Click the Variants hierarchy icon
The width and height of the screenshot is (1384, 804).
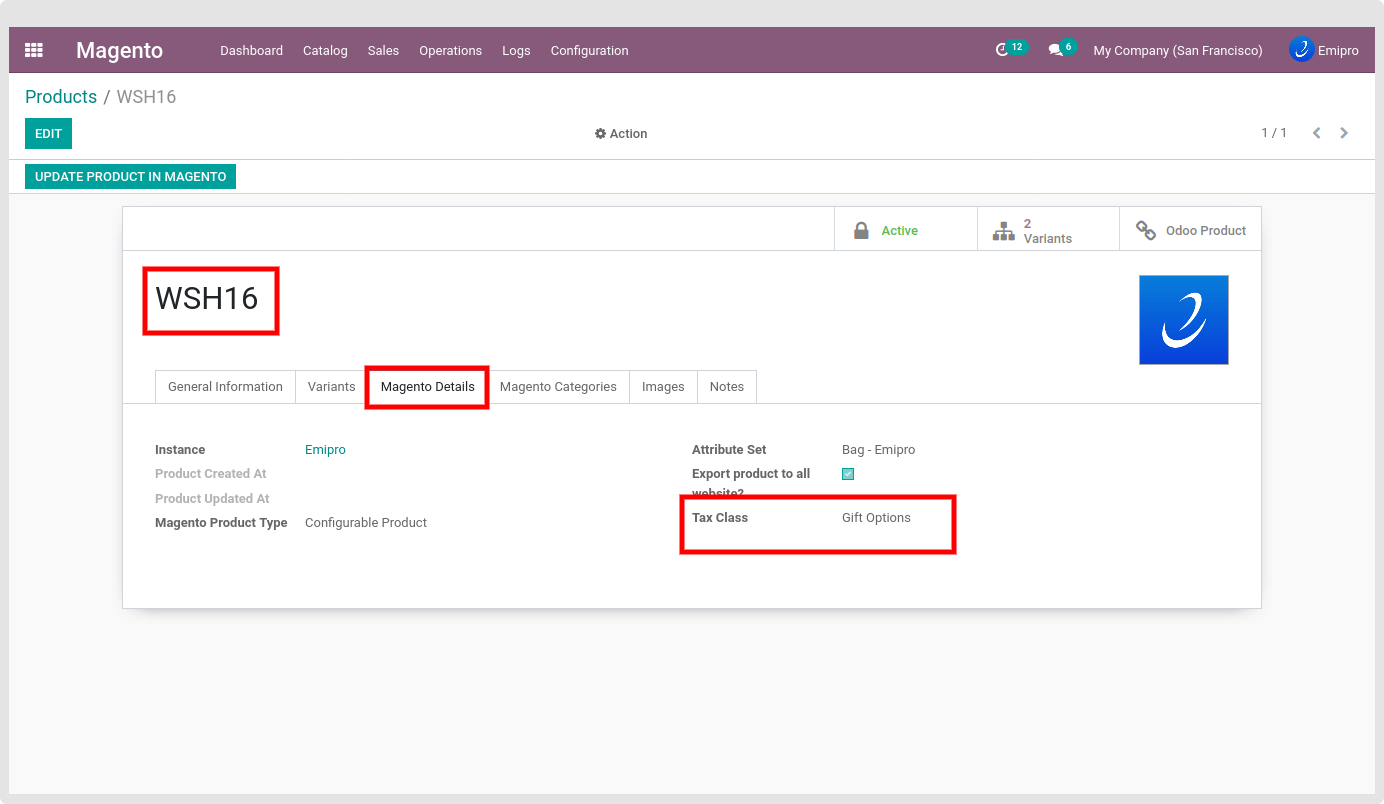click(x=1003, y=231)
